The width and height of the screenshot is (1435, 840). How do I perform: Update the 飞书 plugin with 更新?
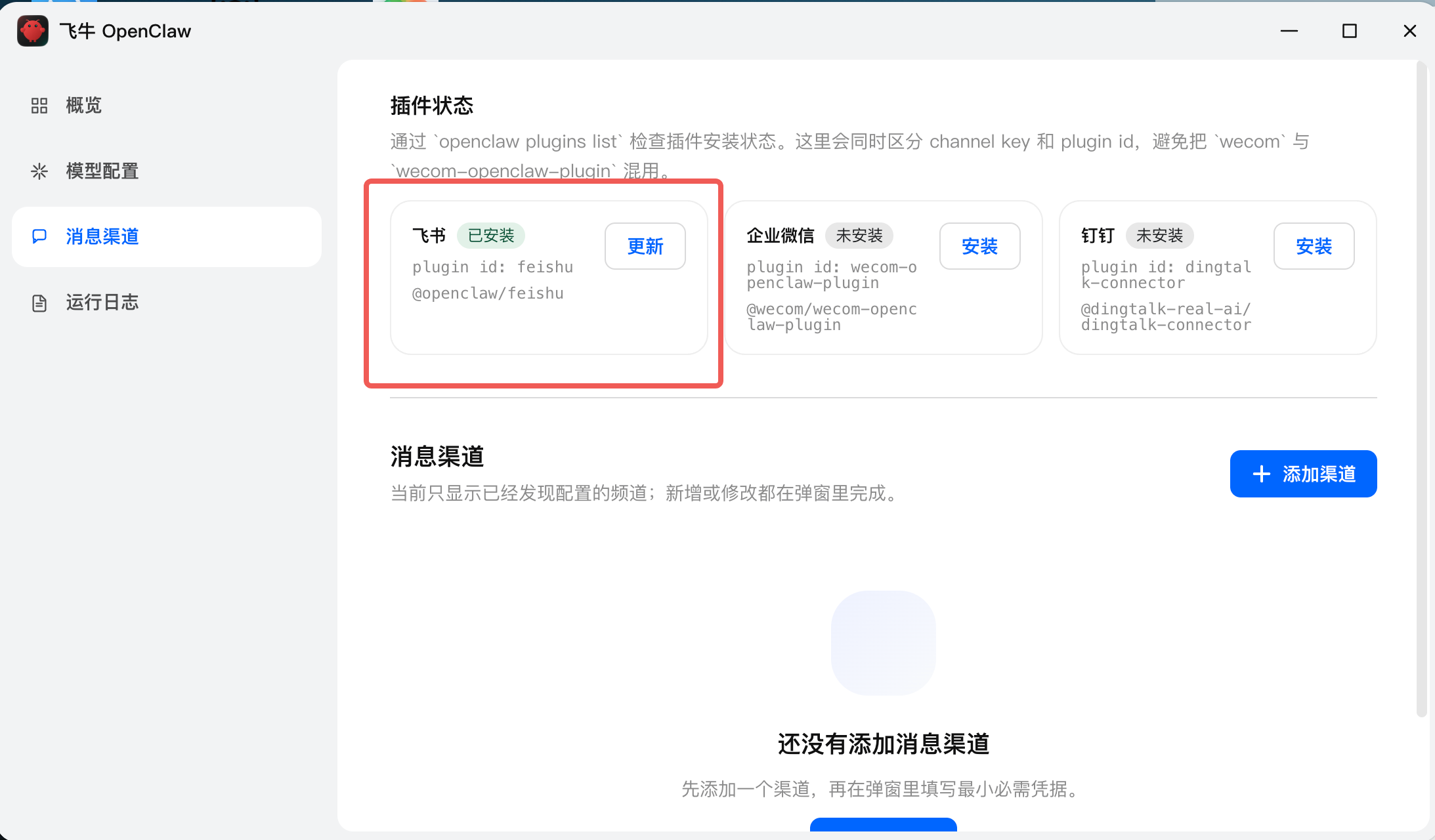(645, 246)
